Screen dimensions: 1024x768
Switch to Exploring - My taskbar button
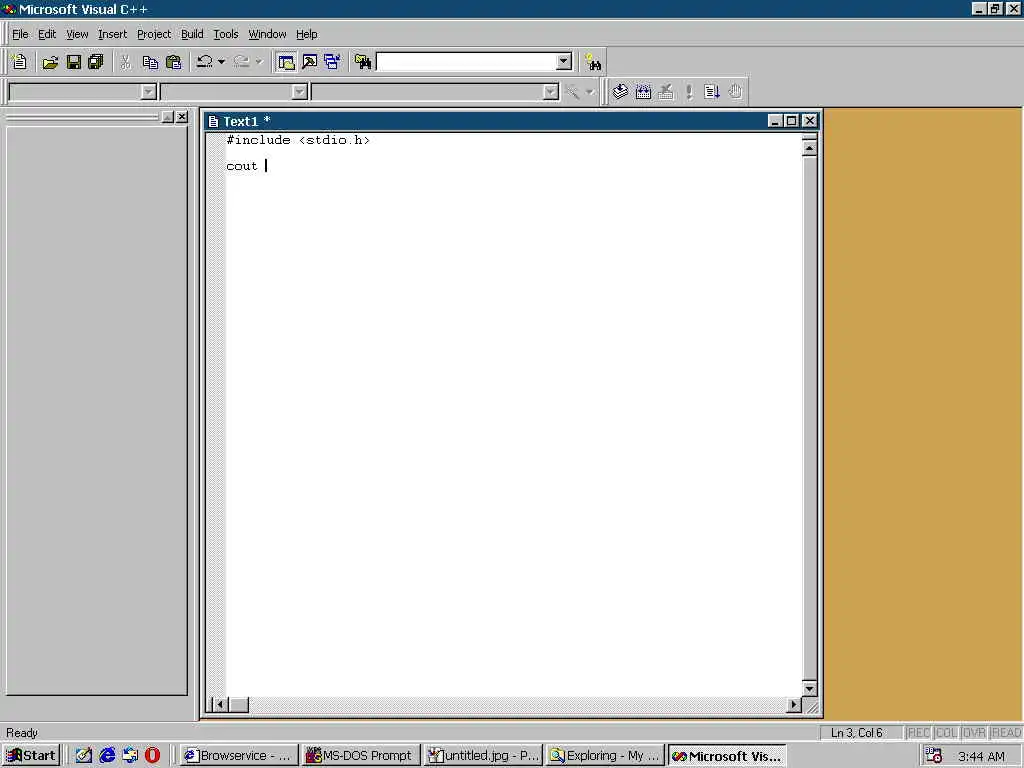pyautogui.click(x=605, y=756)
